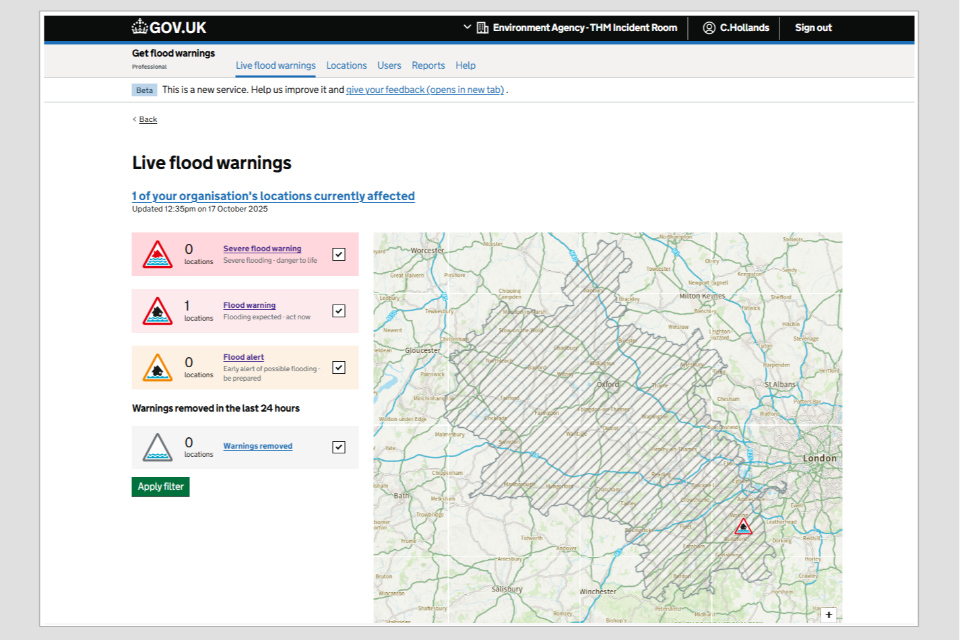Zoom in on map with plus button

(x=828, y=614)
